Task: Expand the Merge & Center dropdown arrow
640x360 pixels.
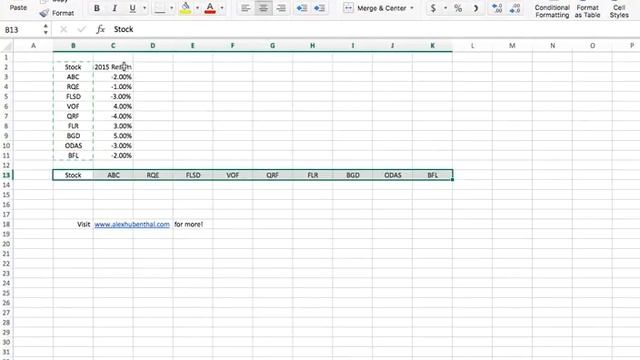Action: (x=412, y=8)
